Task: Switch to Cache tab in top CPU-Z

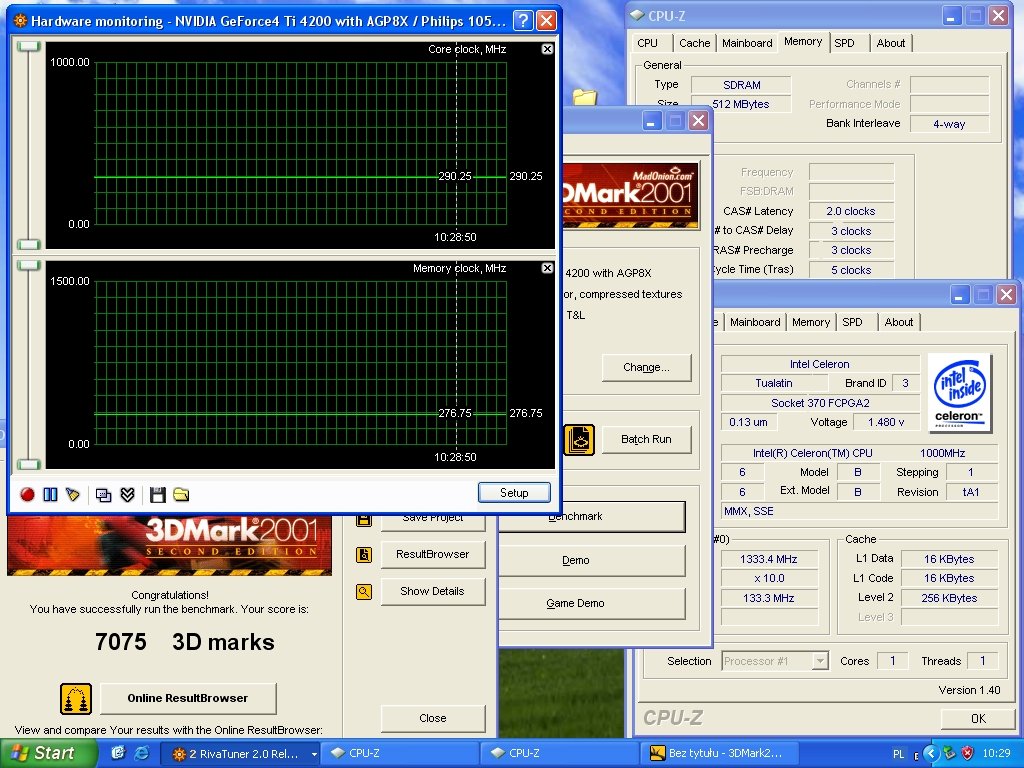Action: point(694,43)
